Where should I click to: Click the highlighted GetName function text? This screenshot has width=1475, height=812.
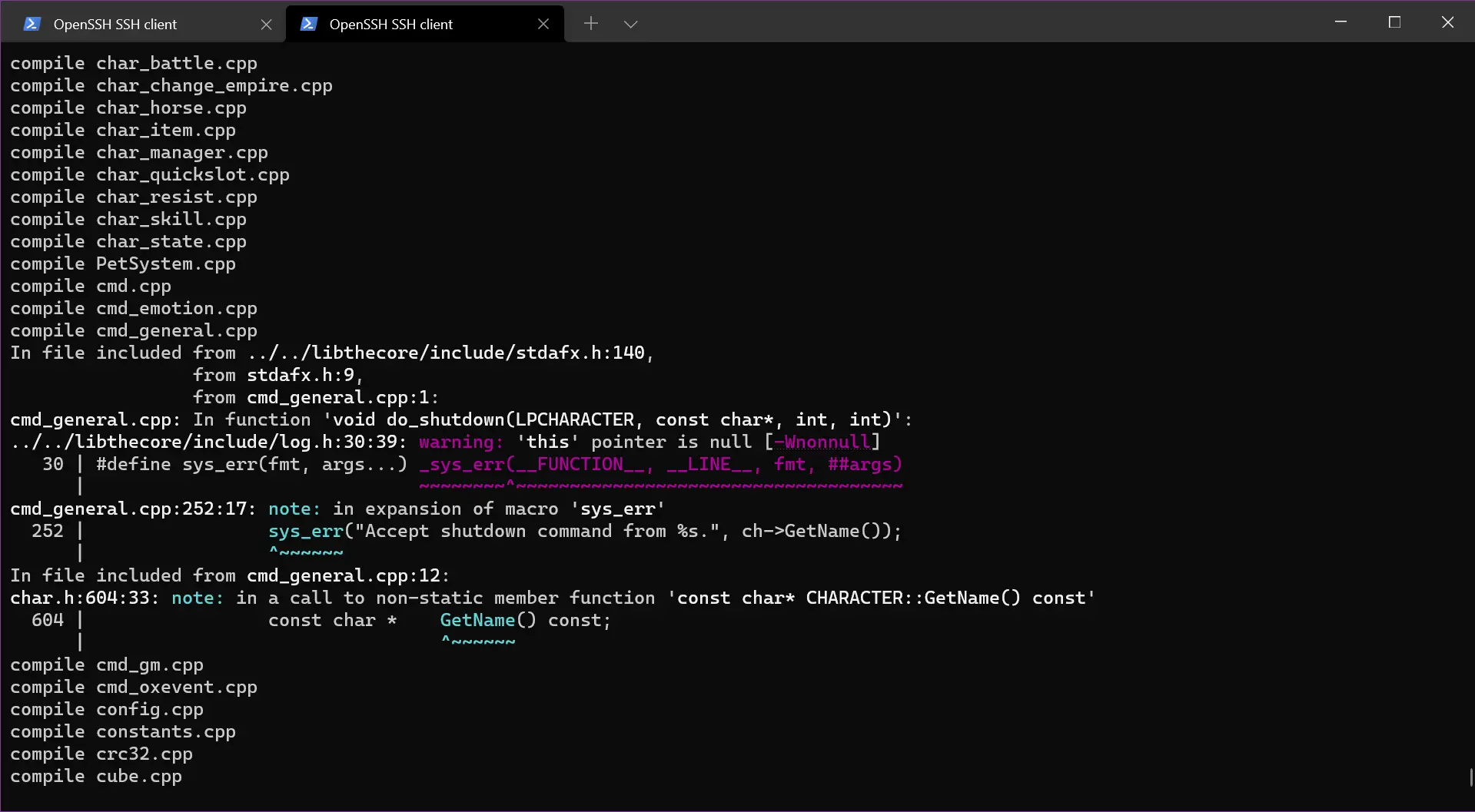pos(477,620)
